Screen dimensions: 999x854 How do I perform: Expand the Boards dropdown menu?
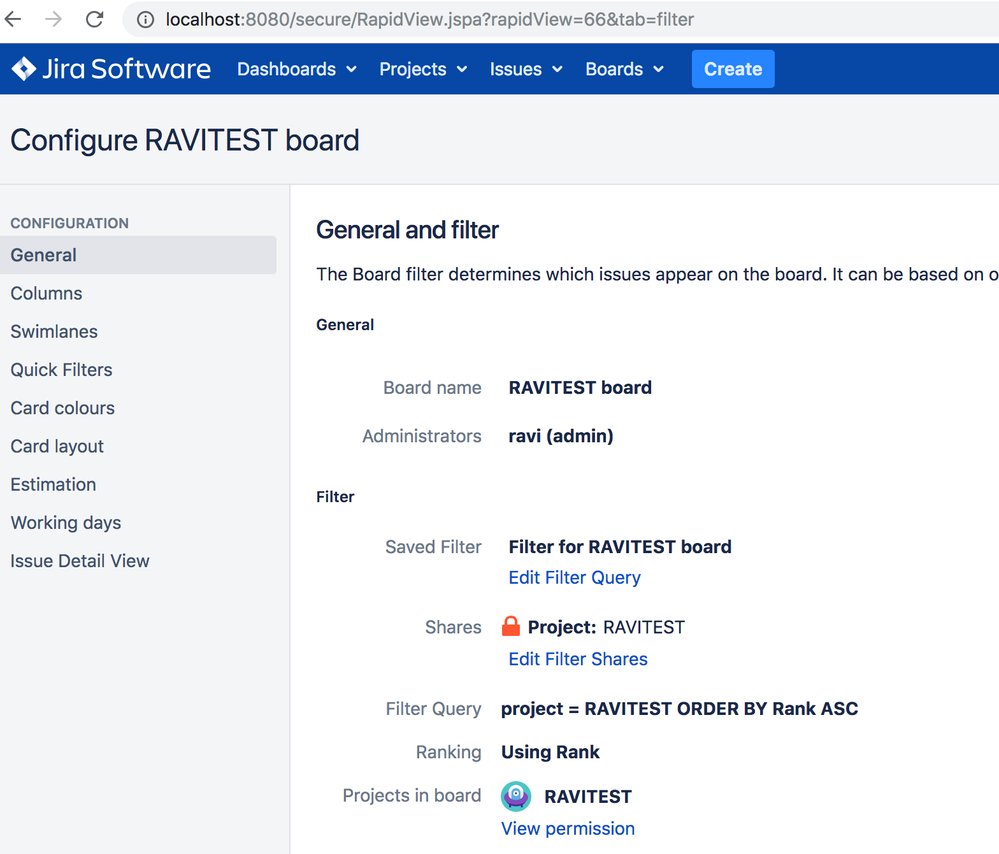click(x=624, y=69)
